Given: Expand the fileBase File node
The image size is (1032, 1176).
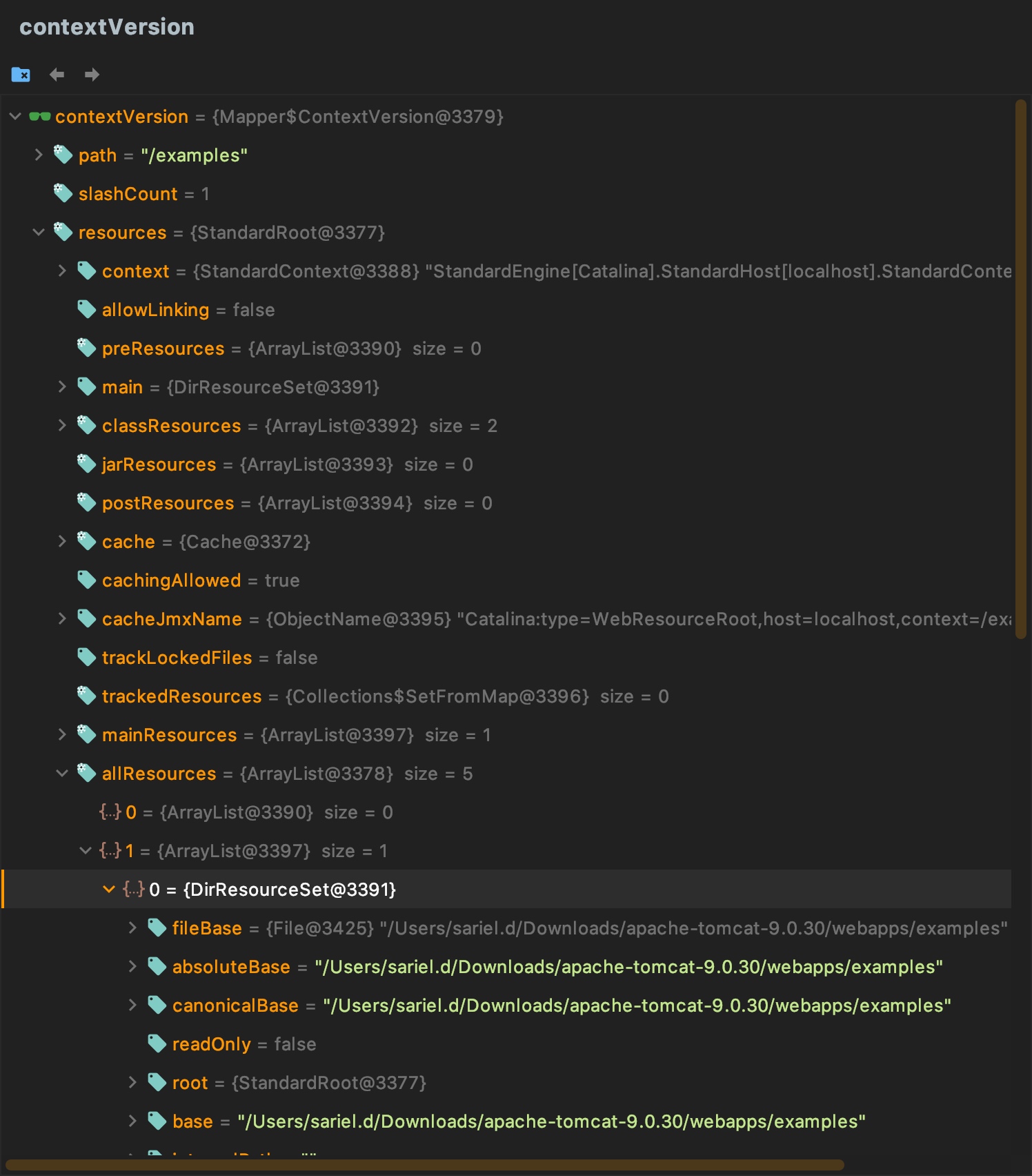Looking at the screenshot, I should pos(132,928).
